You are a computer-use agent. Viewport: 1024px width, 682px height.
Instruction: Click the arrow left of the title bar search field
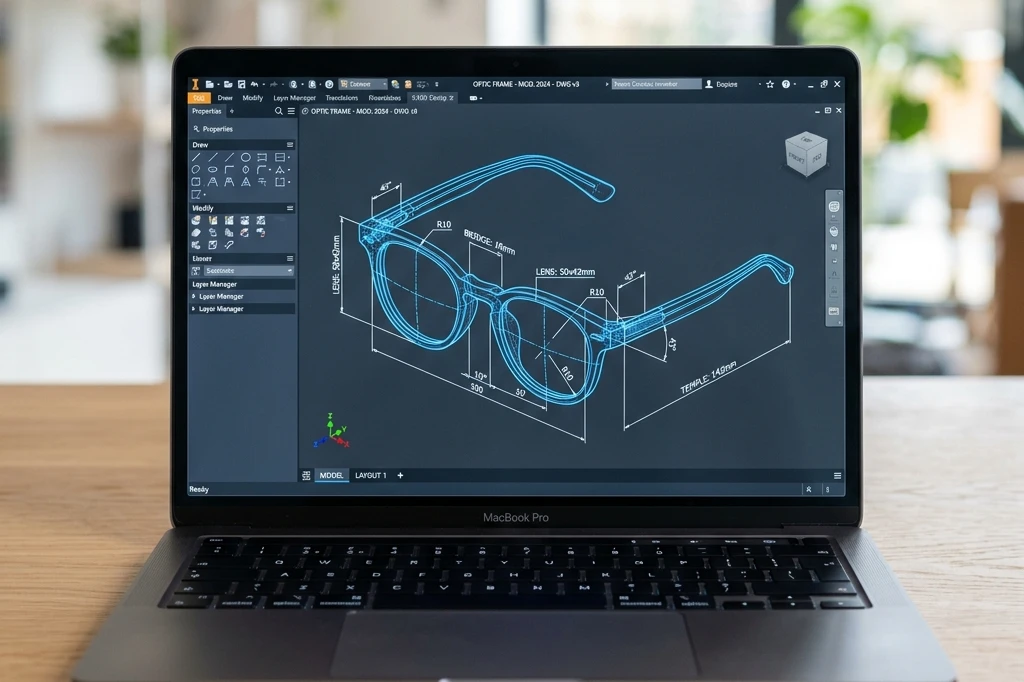[x=607, y=84]
